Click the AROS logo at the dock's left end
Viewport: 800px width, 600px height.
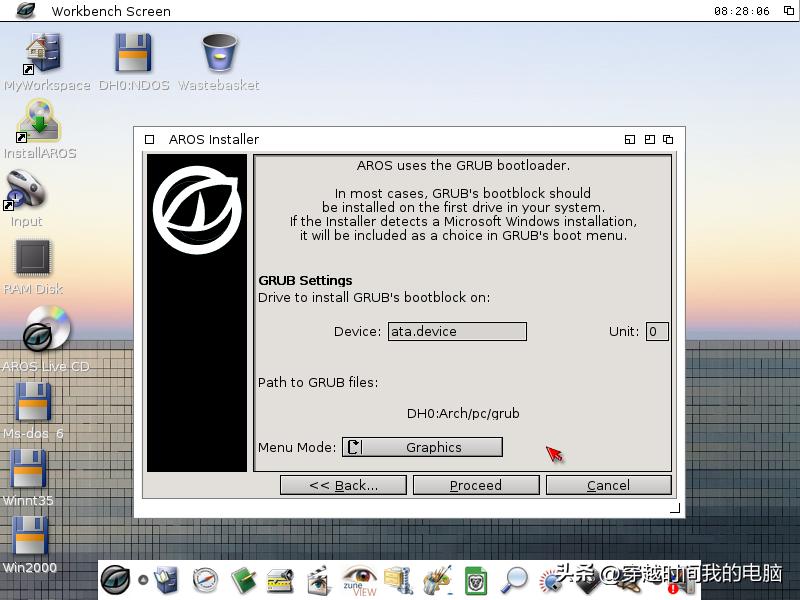[x=114, y=578]
